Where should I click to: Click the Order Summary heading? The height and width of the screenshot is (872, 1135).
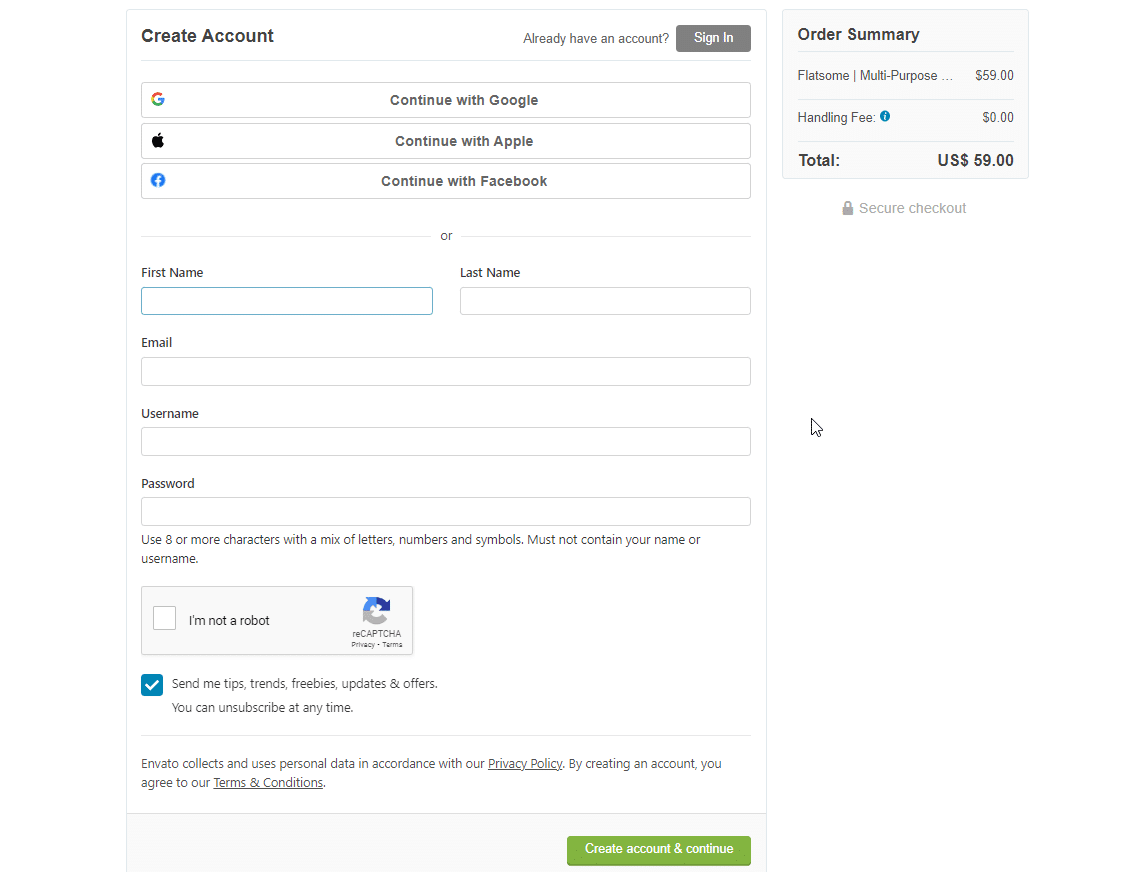pos(858,35)
